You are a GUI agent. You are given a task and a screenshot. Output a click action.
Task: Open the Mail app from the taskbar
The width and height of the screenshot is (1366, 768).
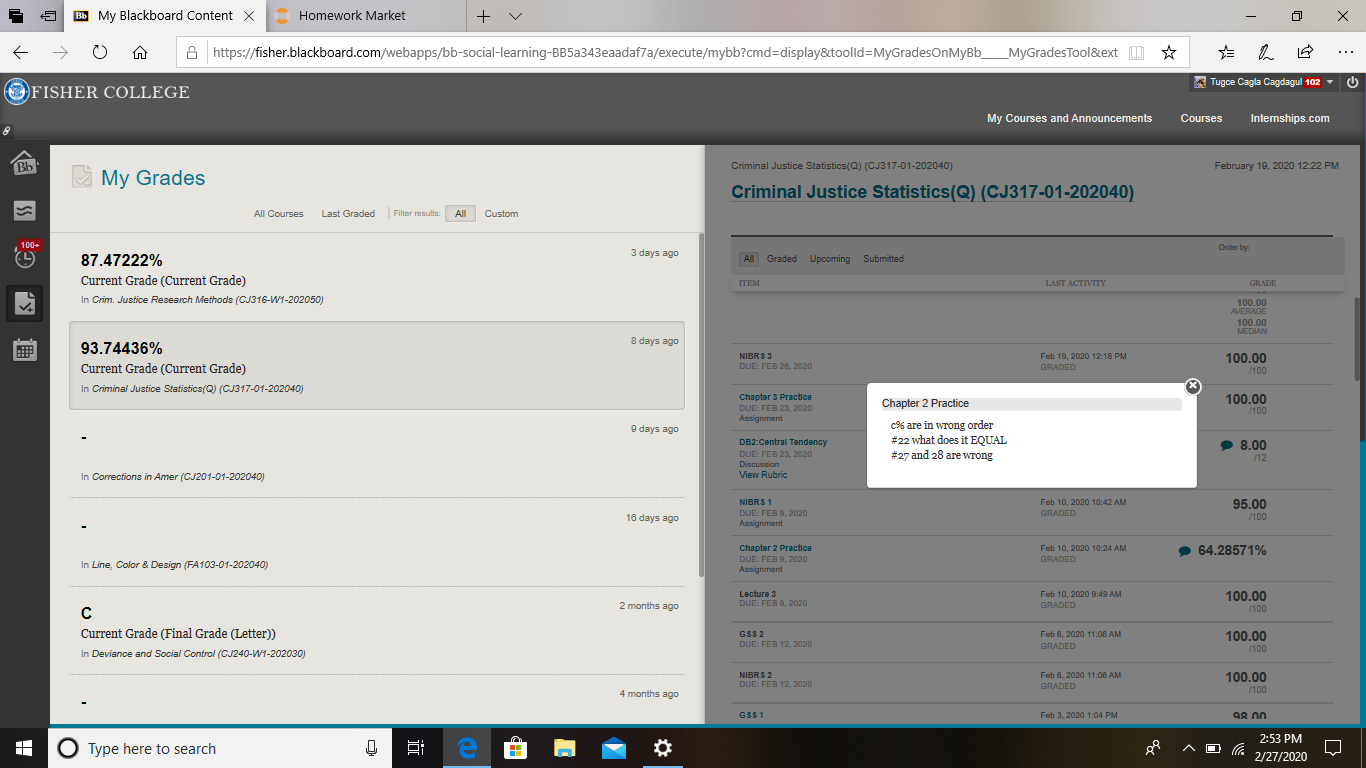[x=613, y=748]
